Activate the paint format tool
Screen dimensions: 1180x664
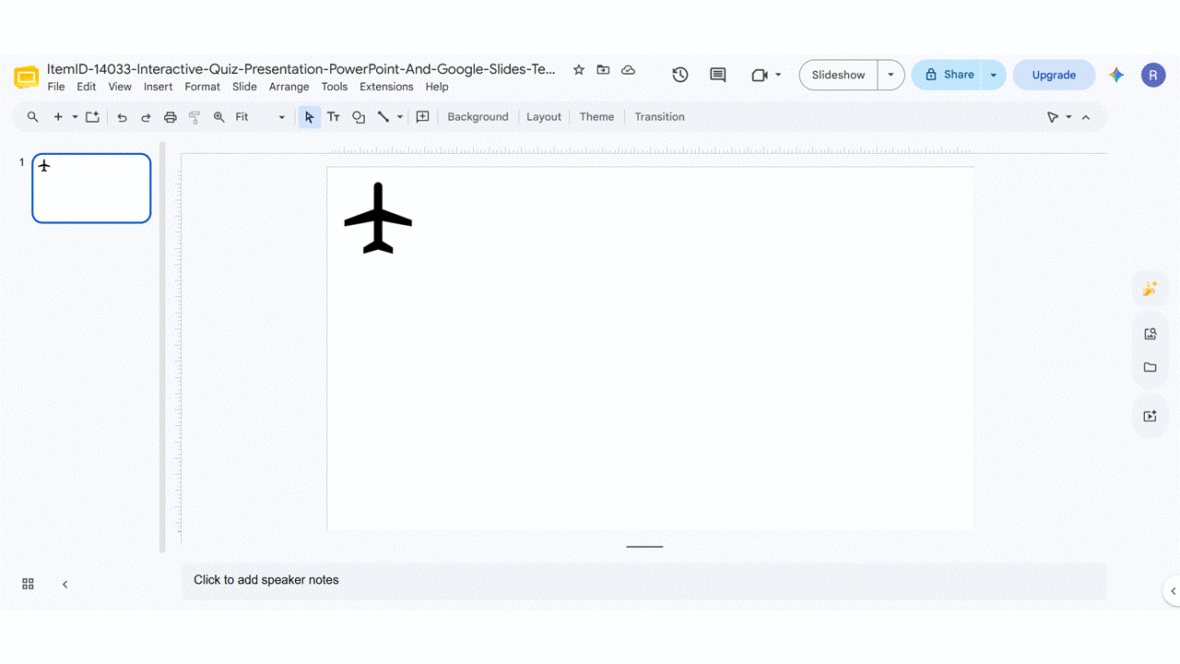coord(194,117)
